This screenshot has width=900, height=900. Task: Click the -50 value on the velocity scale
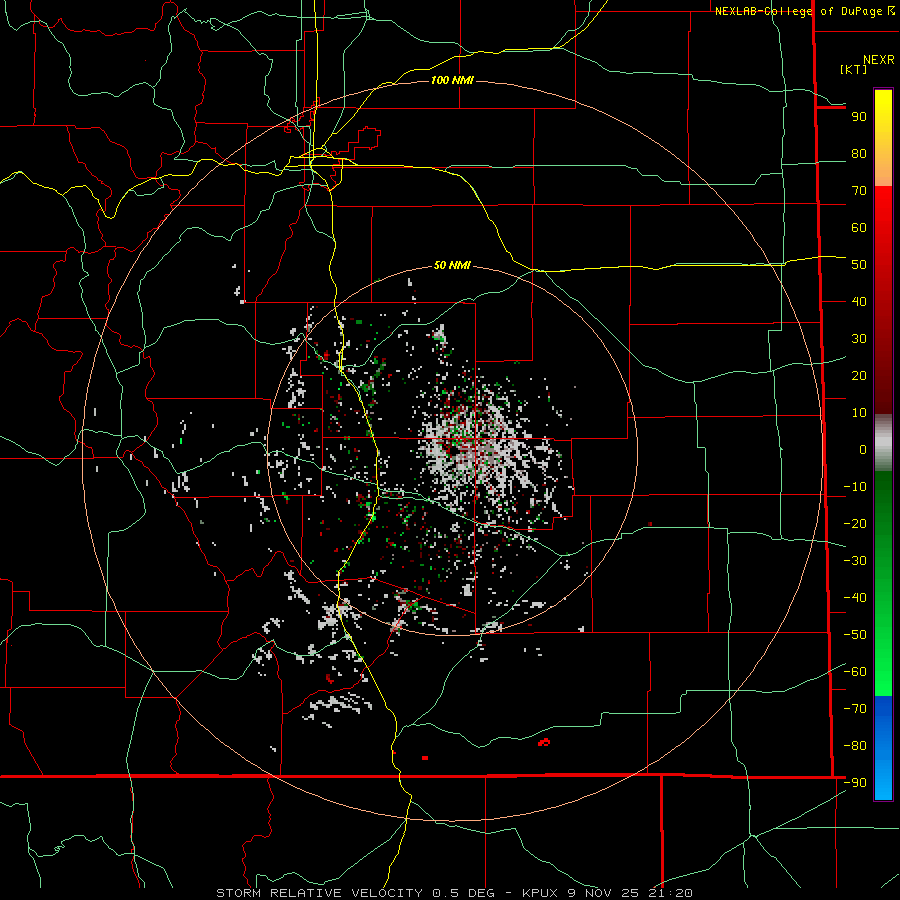pyautogui.click(x=855, y=635)
